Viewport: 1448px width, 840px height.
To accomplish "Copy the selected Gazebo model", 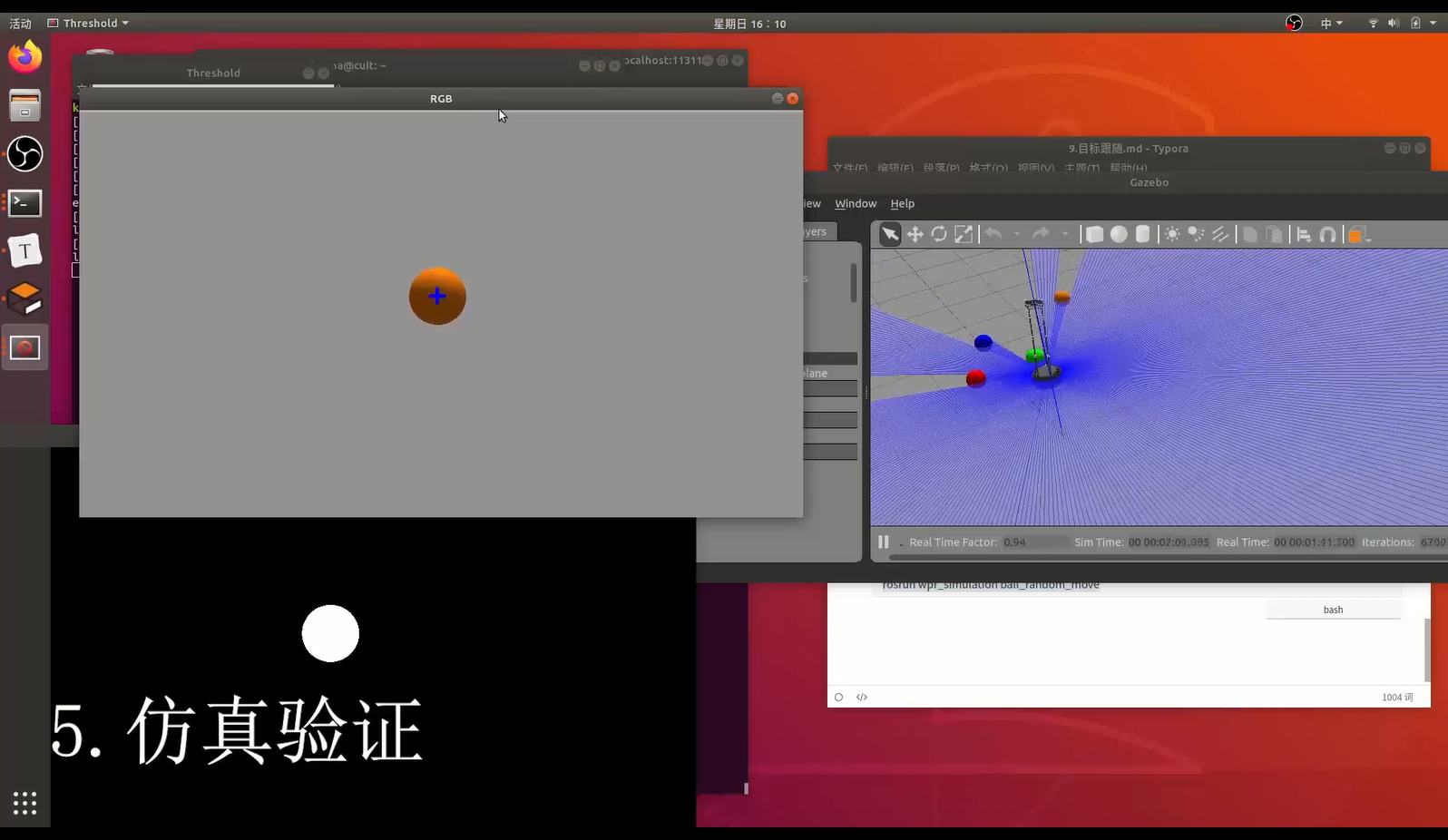I will click(x=1249, y=235).
